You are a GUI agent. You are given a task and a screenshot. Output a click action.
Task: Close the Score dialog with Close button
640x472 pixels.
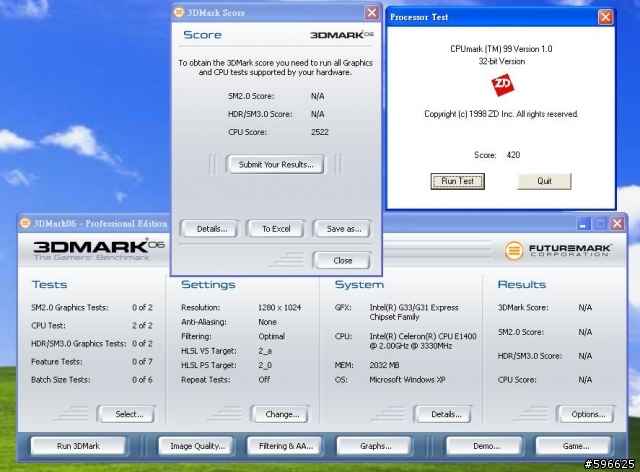pyautogui.click(x=342, y=260)
